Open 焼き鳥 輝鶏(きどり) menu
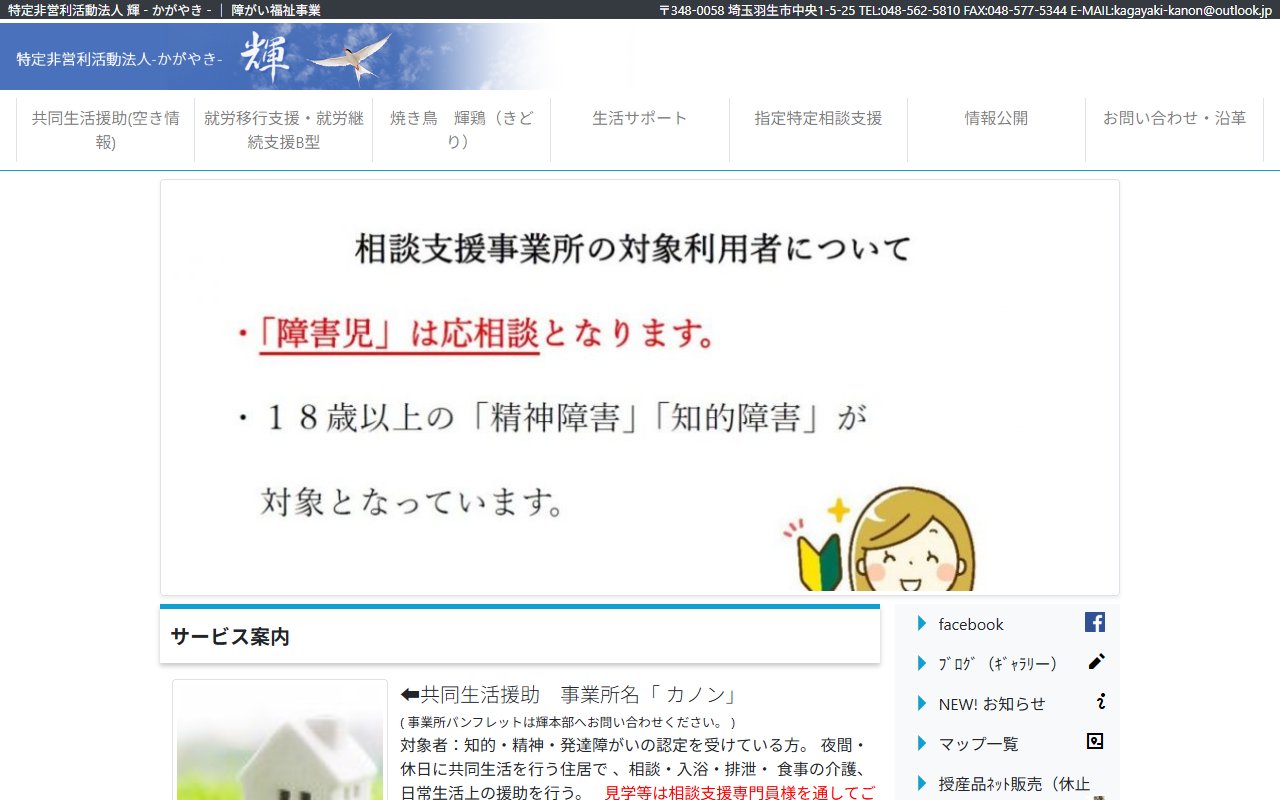The height and width of the screenshot is (800, 1280). 462,130
